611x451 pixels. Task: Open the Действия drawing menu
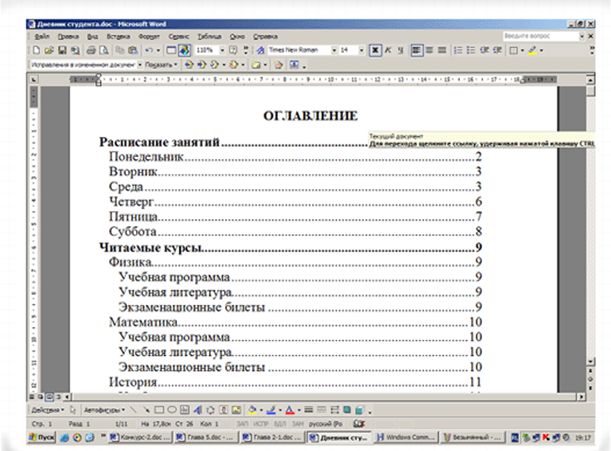pyautogui.click(x=48, y=410)
